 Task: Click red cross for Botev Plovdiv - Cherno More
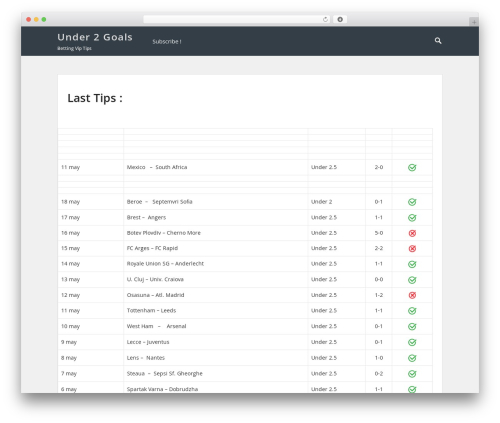pos(412,233)
